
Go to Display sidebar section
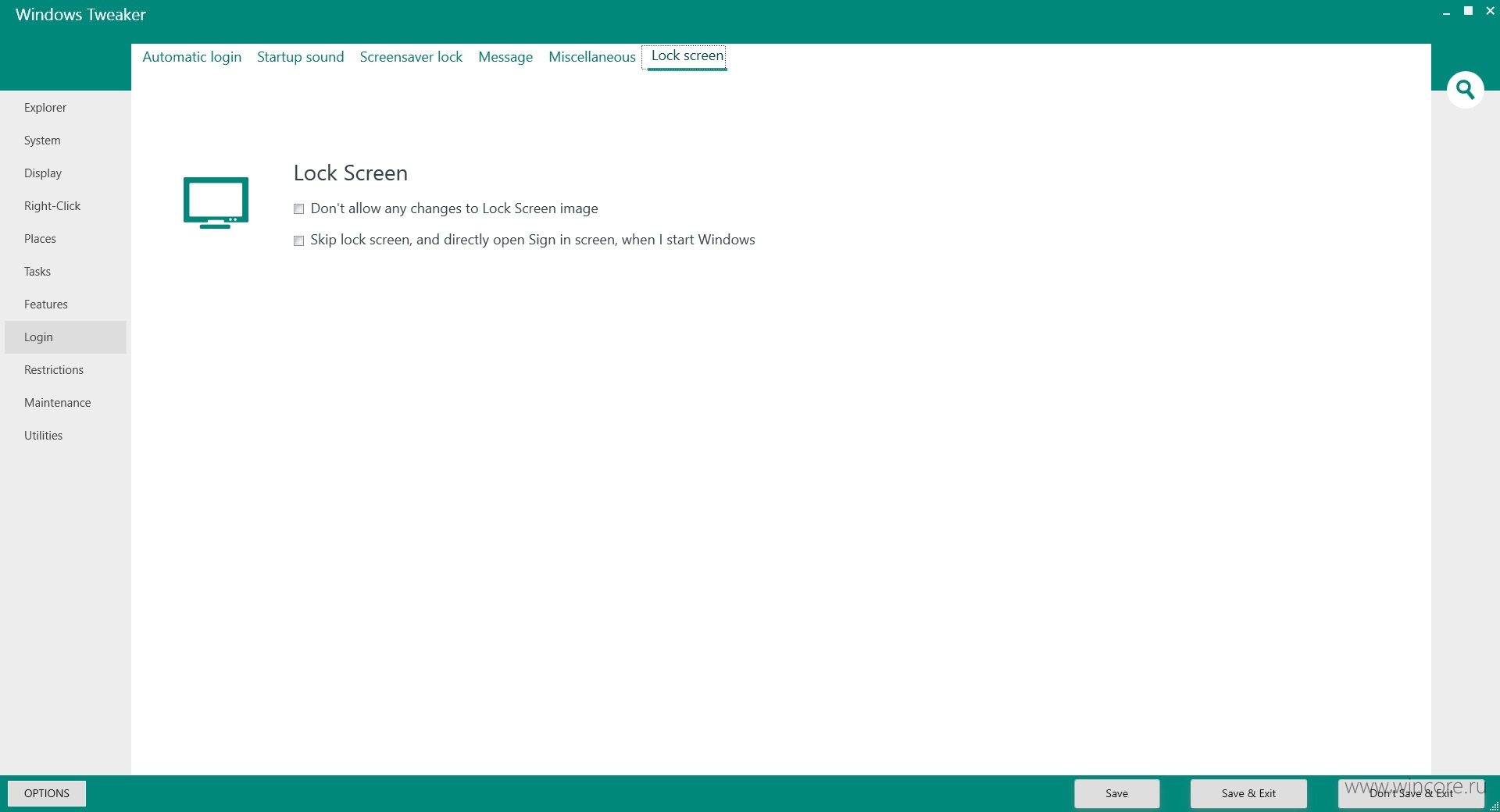point(66,173)
